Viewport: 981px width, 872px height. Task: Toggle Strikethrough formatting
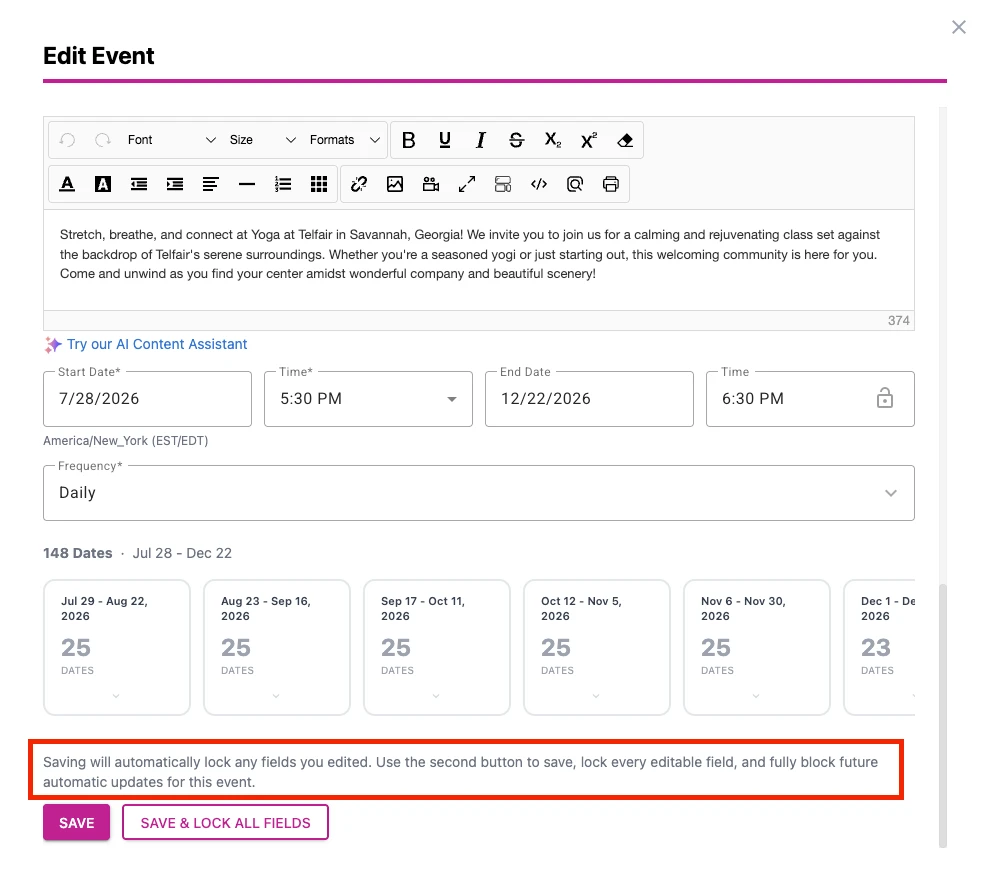pos(516,140)
